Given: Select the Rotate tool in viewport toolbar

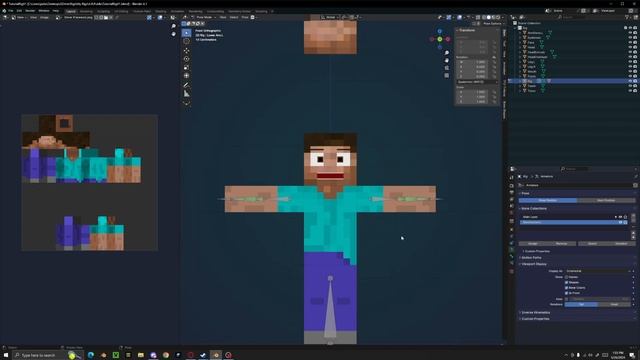Looking at the screenshot, I should [187, 59].
